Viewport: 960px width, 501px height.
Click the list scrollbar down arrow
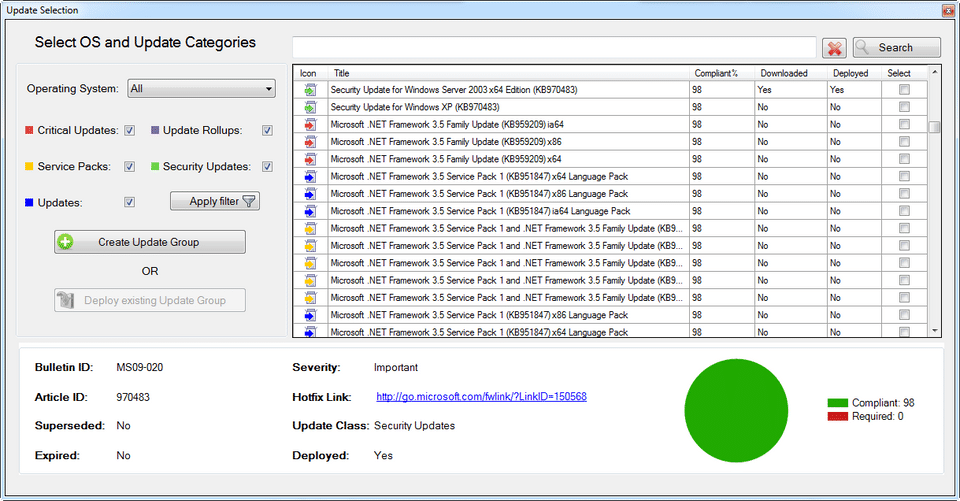tap(934, 331)
